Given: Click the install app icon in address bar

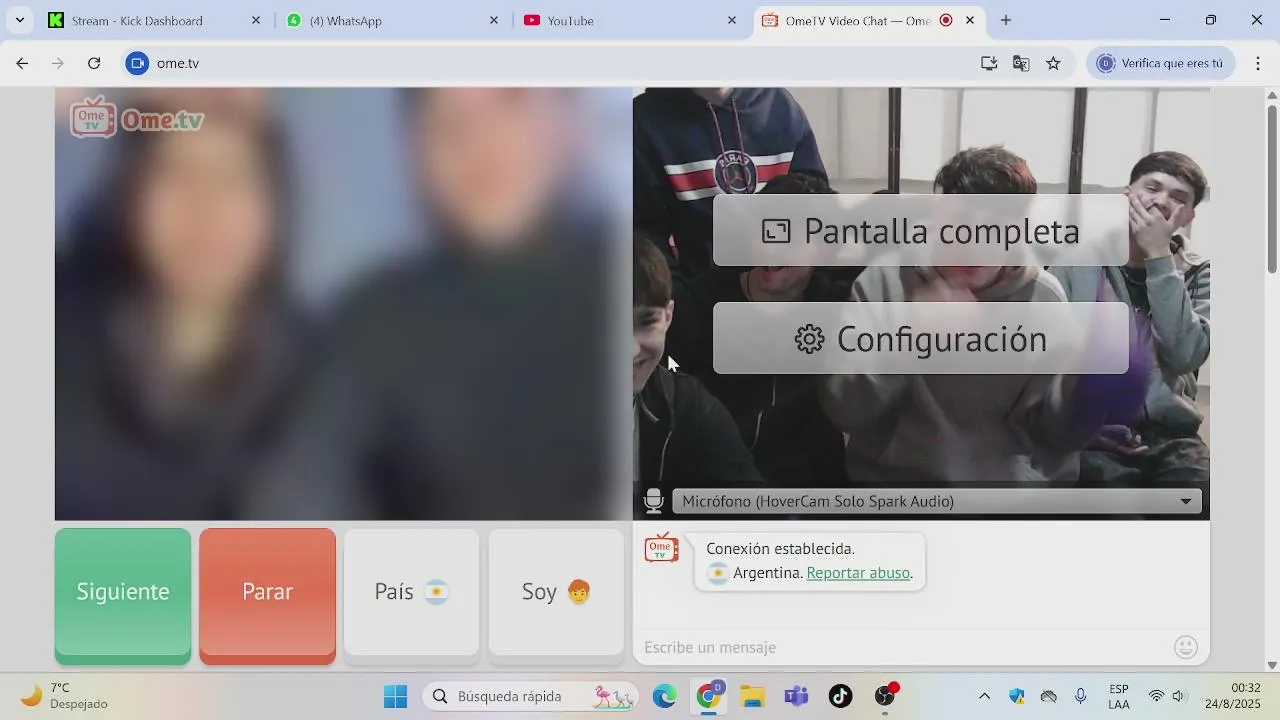Looking at the screenshot, I should click(989, 63).
